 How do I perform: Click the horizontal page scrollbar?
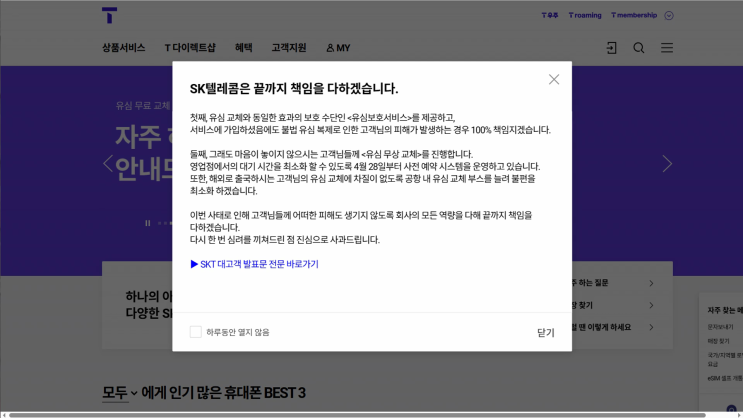tap(357, 415)
